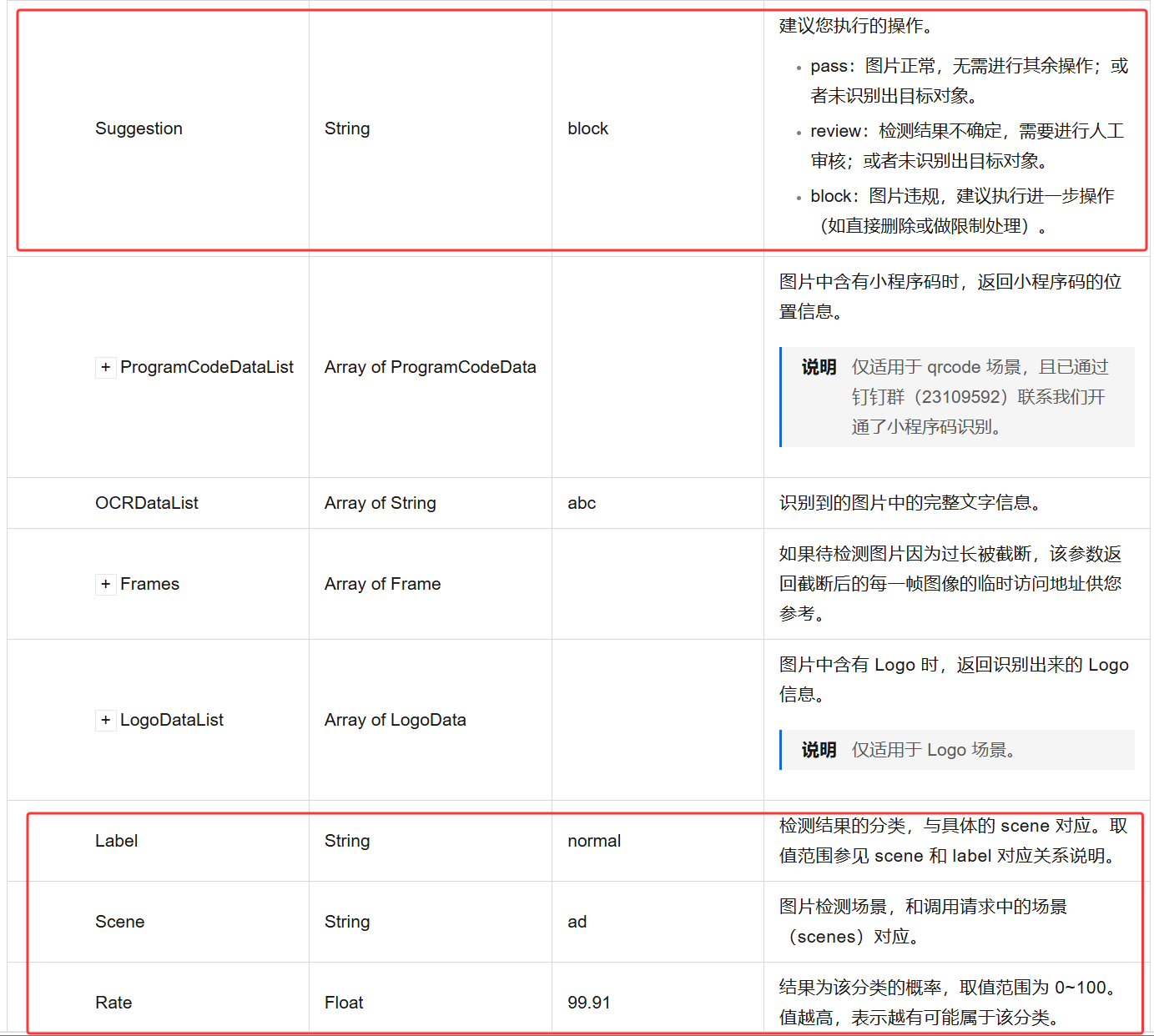Click the block bullet description

tap(962, 211)
